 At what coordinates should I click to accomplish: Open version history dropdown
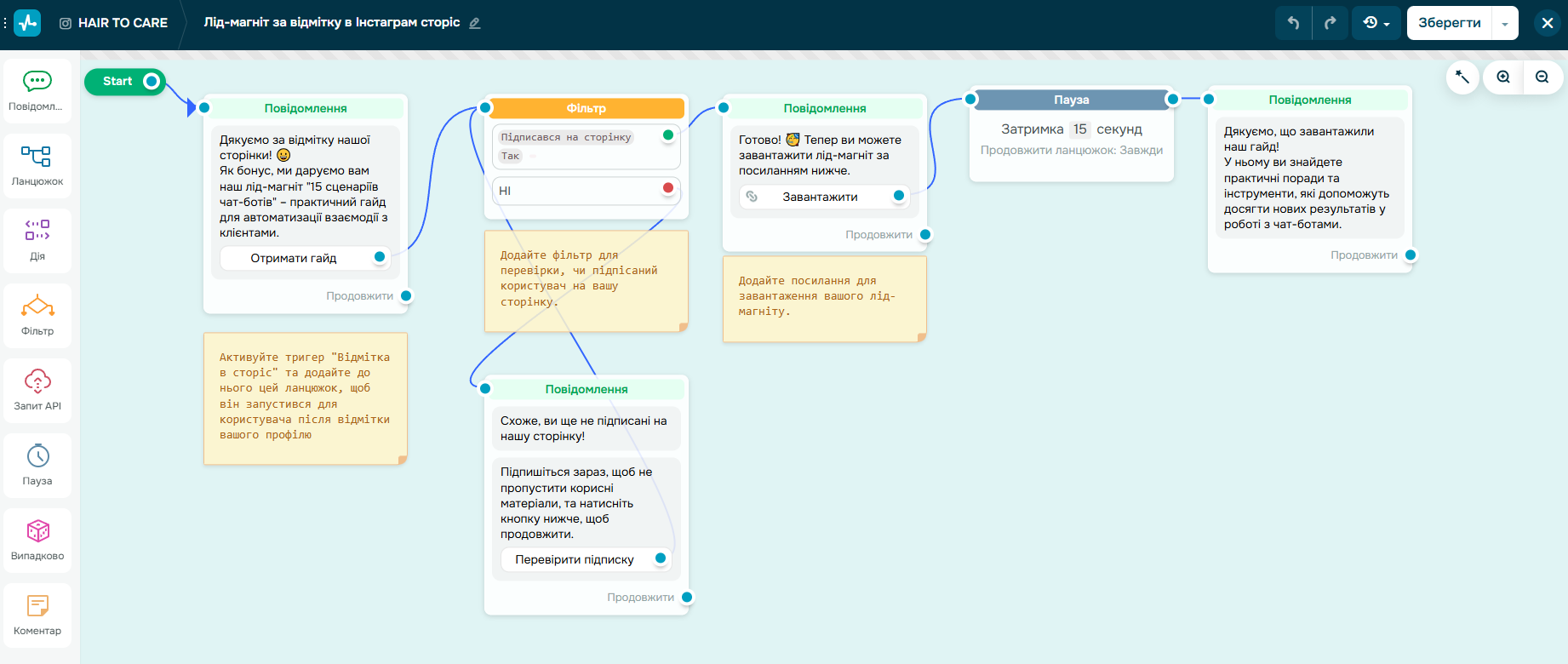[1376, 23]
